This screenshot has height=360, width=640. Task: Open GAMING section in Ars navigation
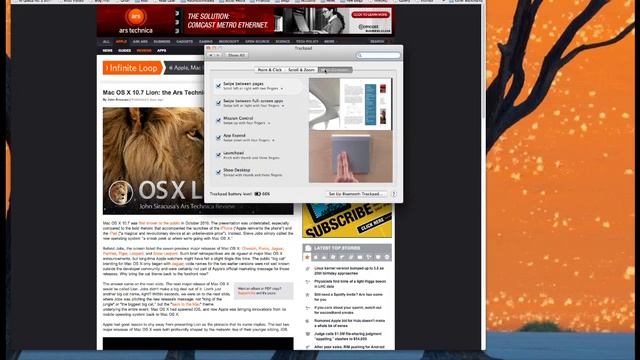(x=206, y=42)
